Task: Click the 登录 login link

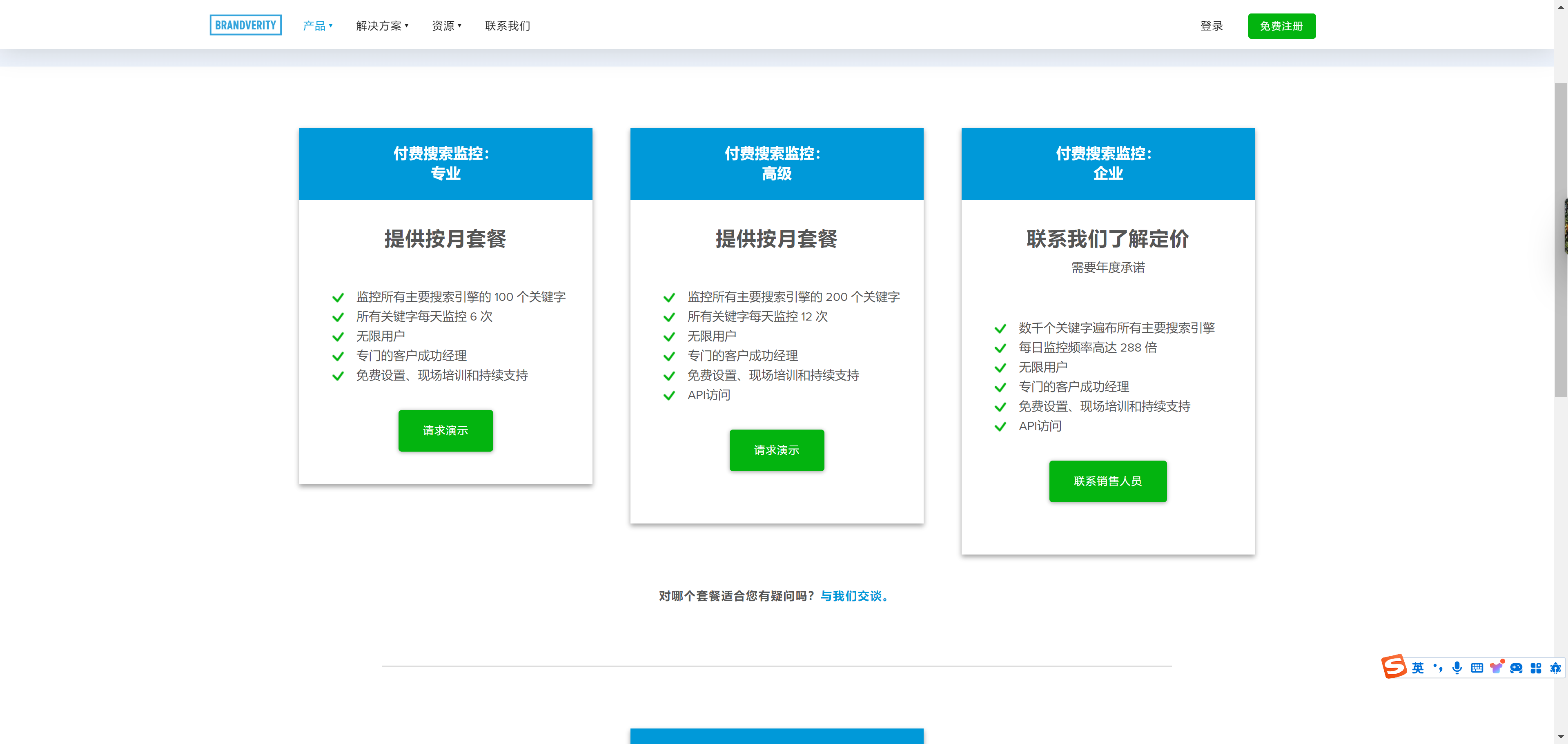Action: (x=1211, y=26)
